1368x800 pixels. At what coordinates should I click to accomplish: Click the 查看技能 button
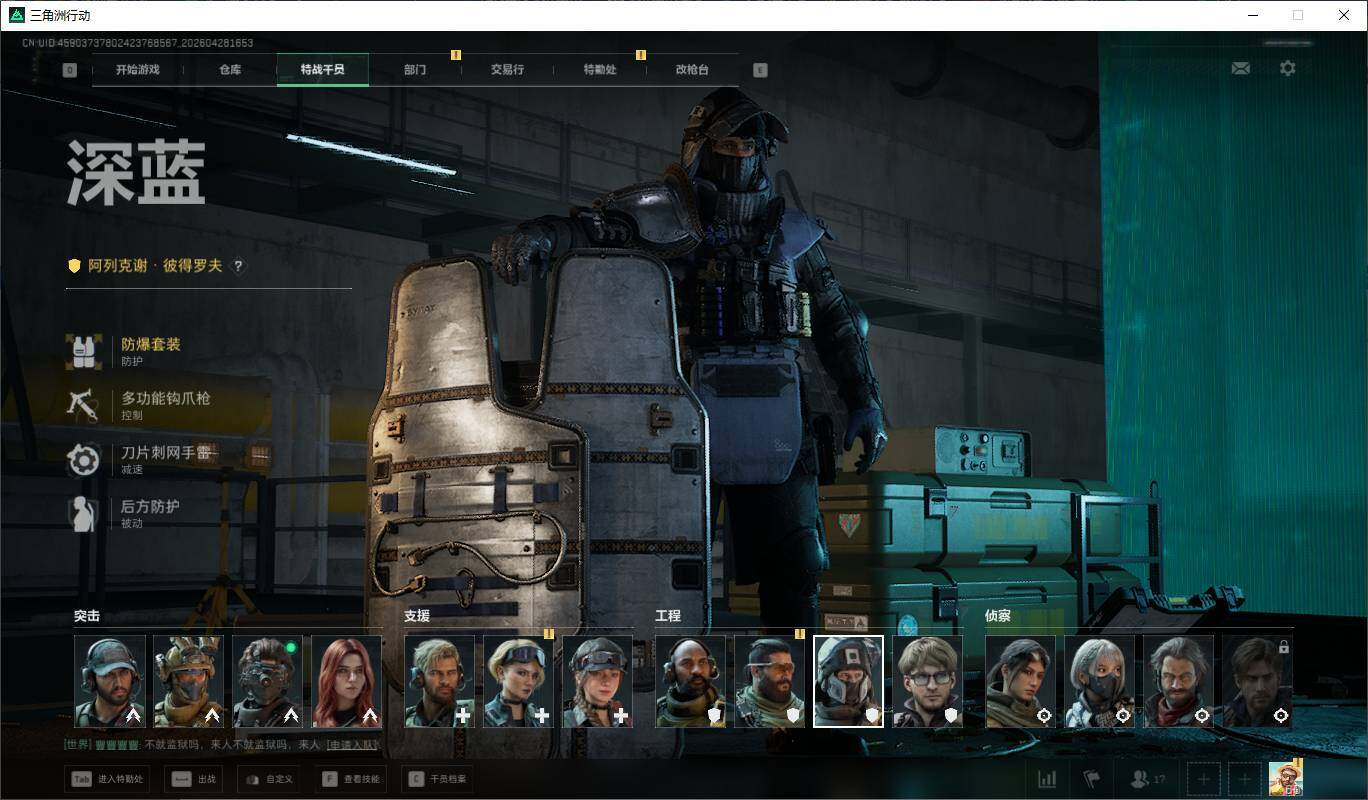[x=350, y=779]
